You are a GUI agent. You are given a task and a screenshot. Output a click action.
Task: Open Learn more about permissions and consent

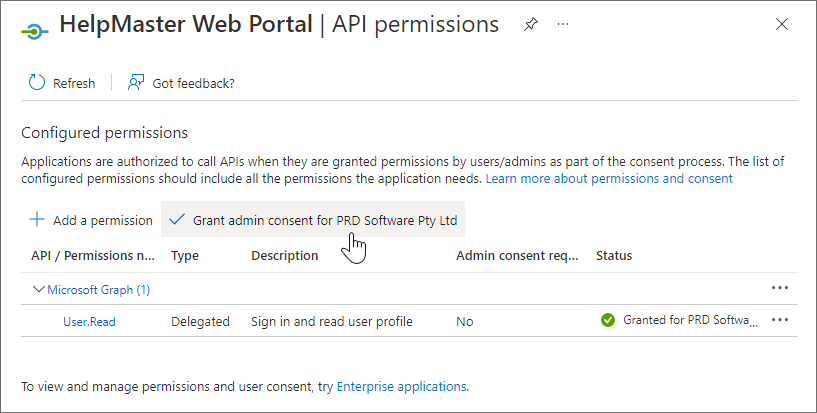[609, 179]
